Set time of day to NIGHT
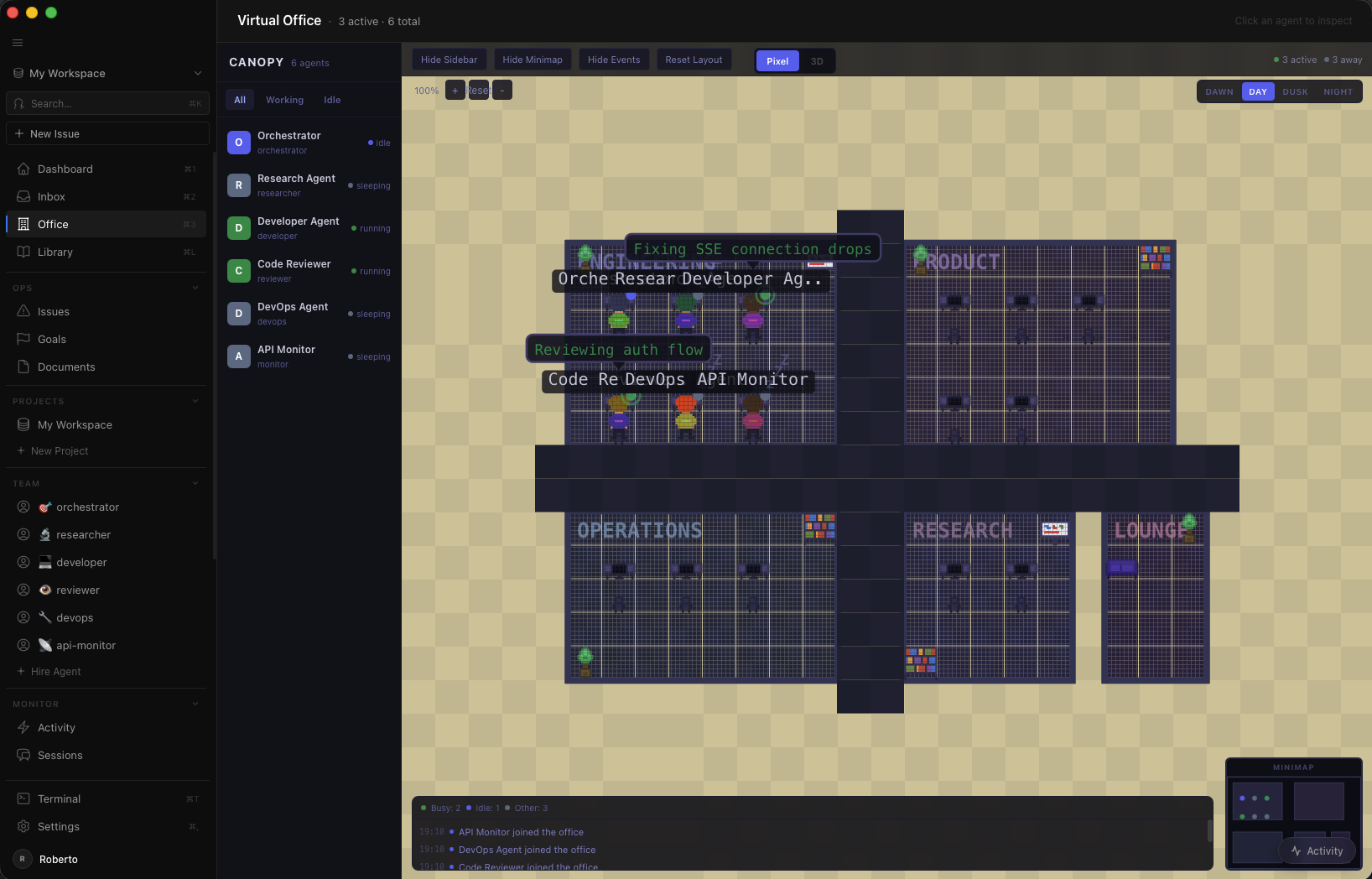Viewport: 1372px width, 879px height. click(1338, 92)
